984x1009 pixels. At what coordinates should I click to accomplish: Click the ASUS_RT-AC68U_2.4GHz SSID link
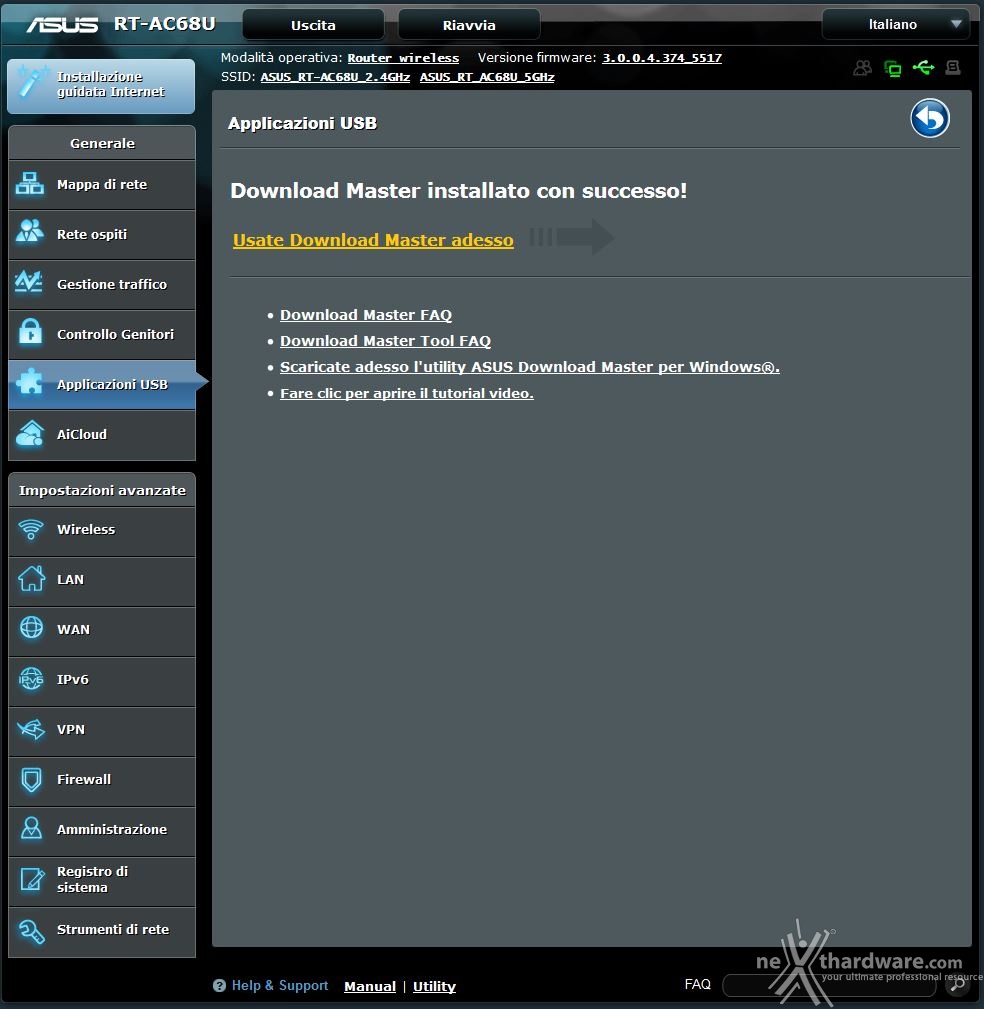click(x=335, y=77)
